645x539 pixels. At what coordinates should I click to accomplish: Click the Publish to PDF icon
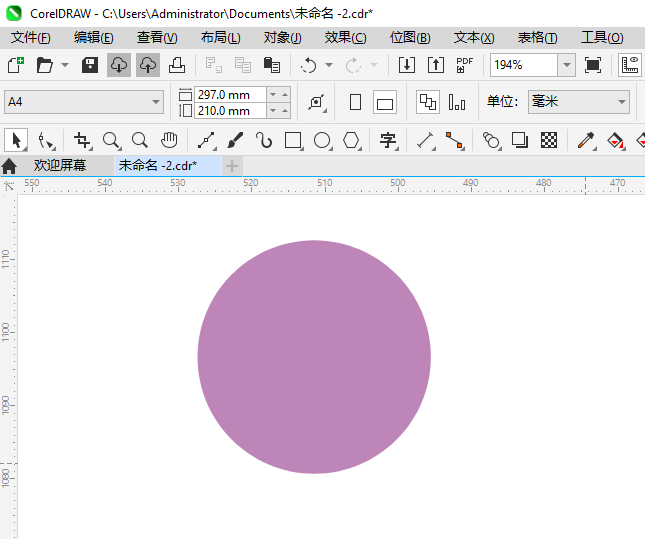coord(464,65)
